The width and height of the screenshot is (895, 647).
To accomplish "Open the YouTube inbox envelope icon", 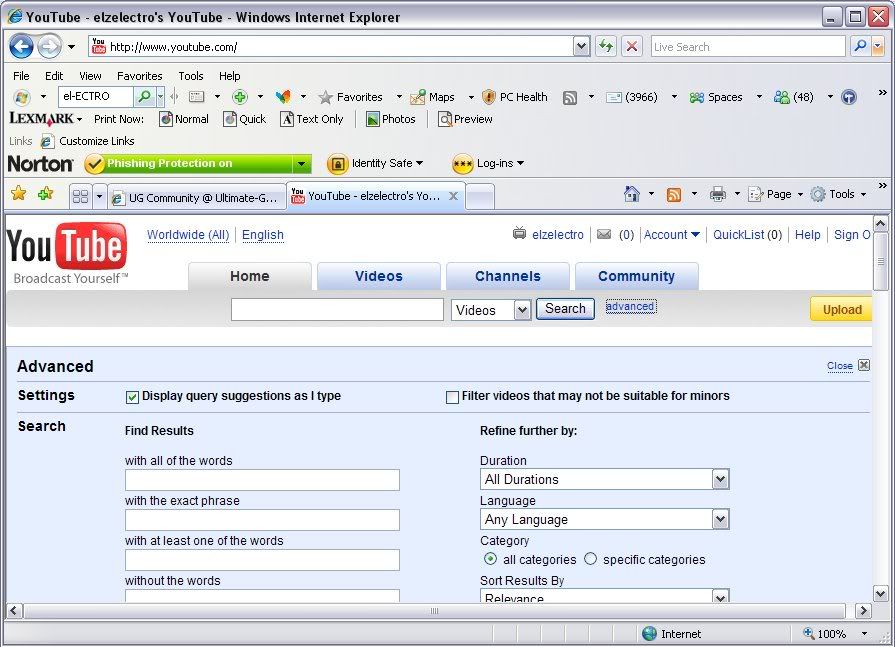I will [x=604, y=234].
